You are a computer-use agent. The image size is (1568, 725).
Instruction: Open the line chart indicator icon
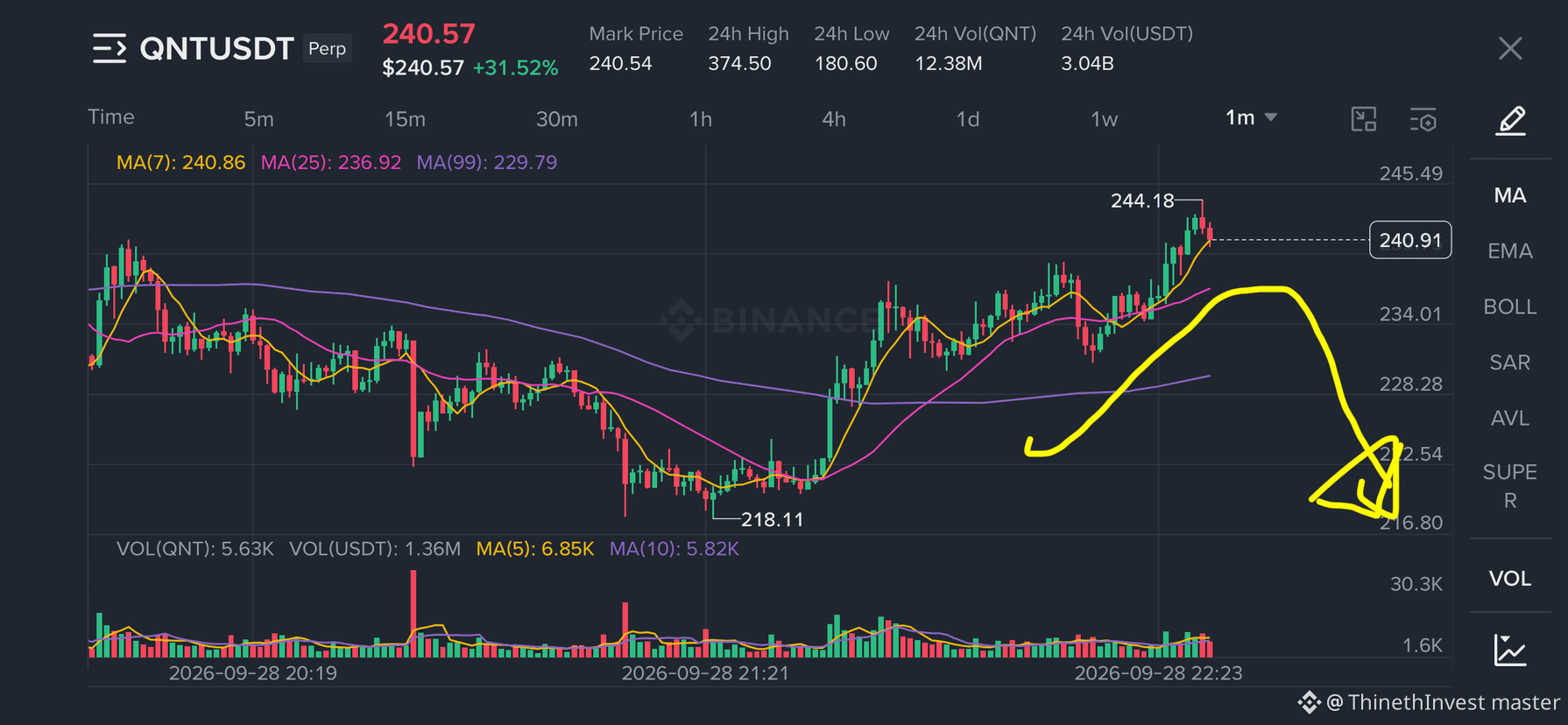(1510, 650)
